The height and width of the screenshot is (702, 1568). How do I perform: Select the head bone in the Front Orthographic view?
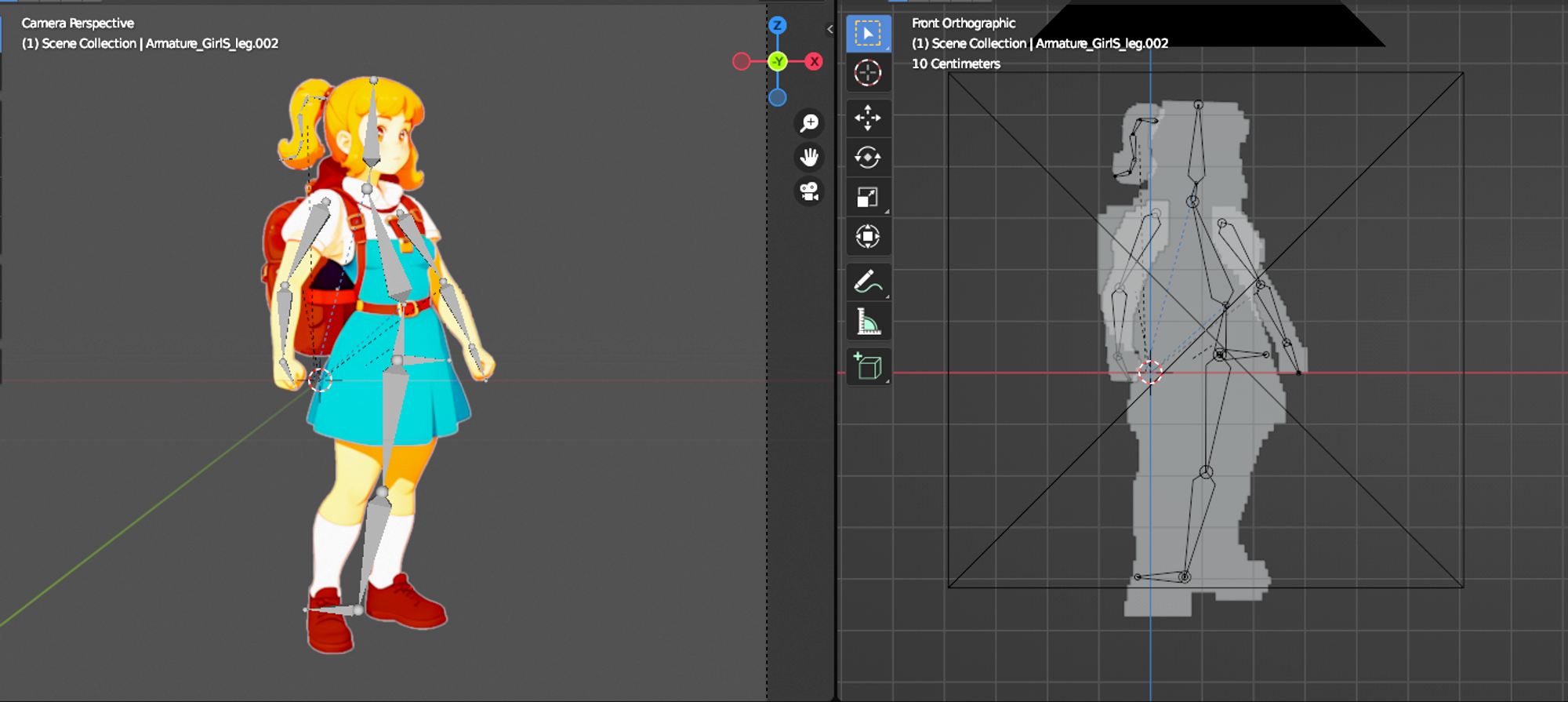(1196, 149)
